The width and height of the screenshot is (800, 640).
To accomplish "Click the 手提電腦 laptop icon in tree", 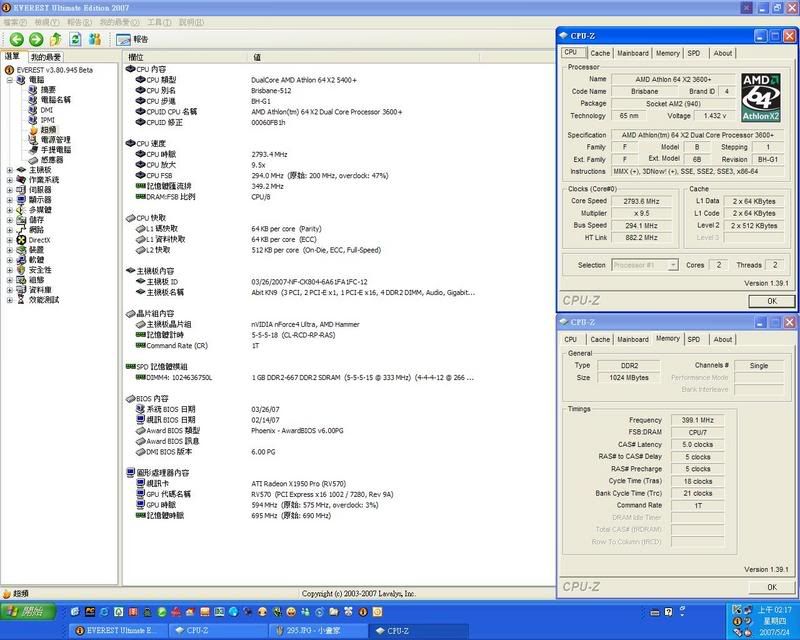I will [33, 150].
